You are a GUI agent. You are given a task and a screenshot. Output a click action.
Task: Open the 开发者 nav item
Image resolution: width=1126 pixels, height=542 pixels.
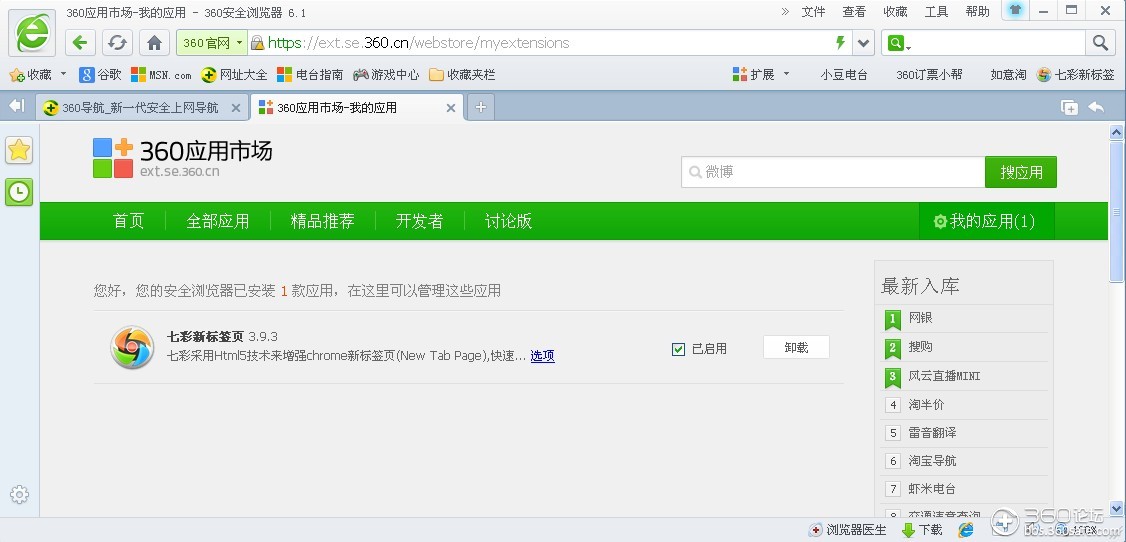tap(419, 221)
